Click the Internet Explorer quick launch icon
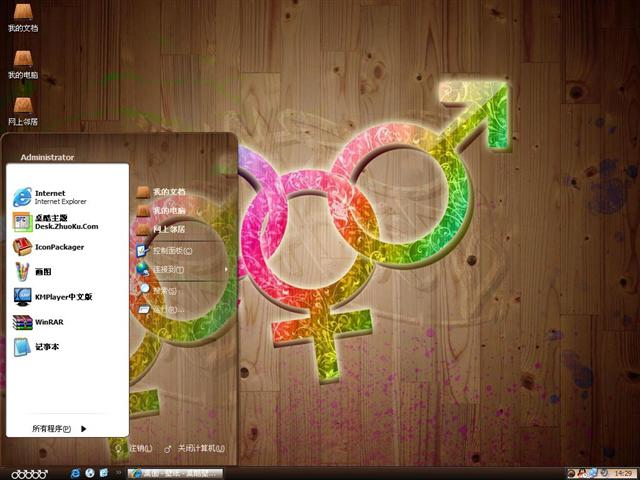Screen dimensions: 640x480 [75, 473]
